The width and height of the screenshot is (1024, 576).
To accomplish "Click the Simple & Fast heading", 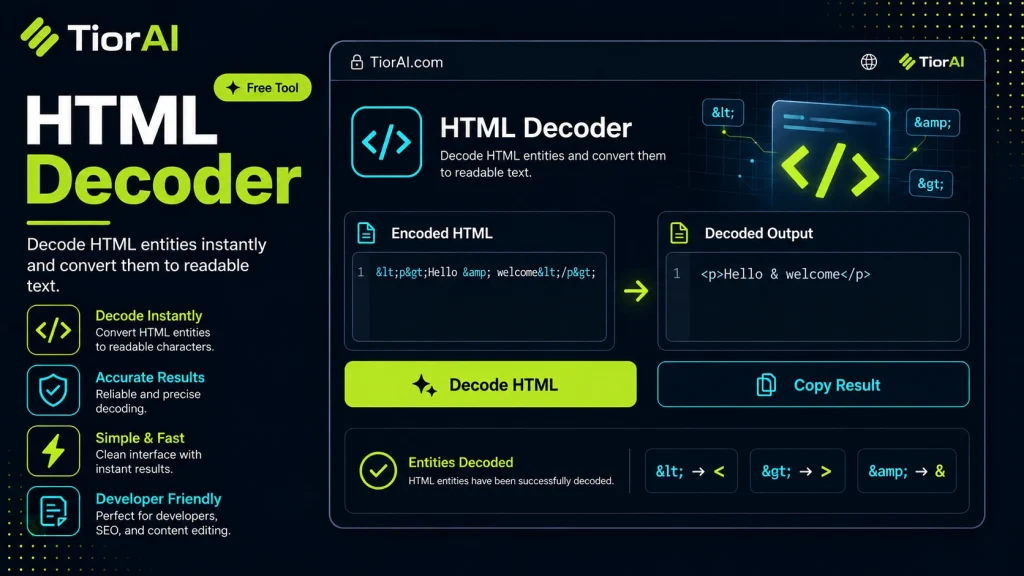I will 140,438.
